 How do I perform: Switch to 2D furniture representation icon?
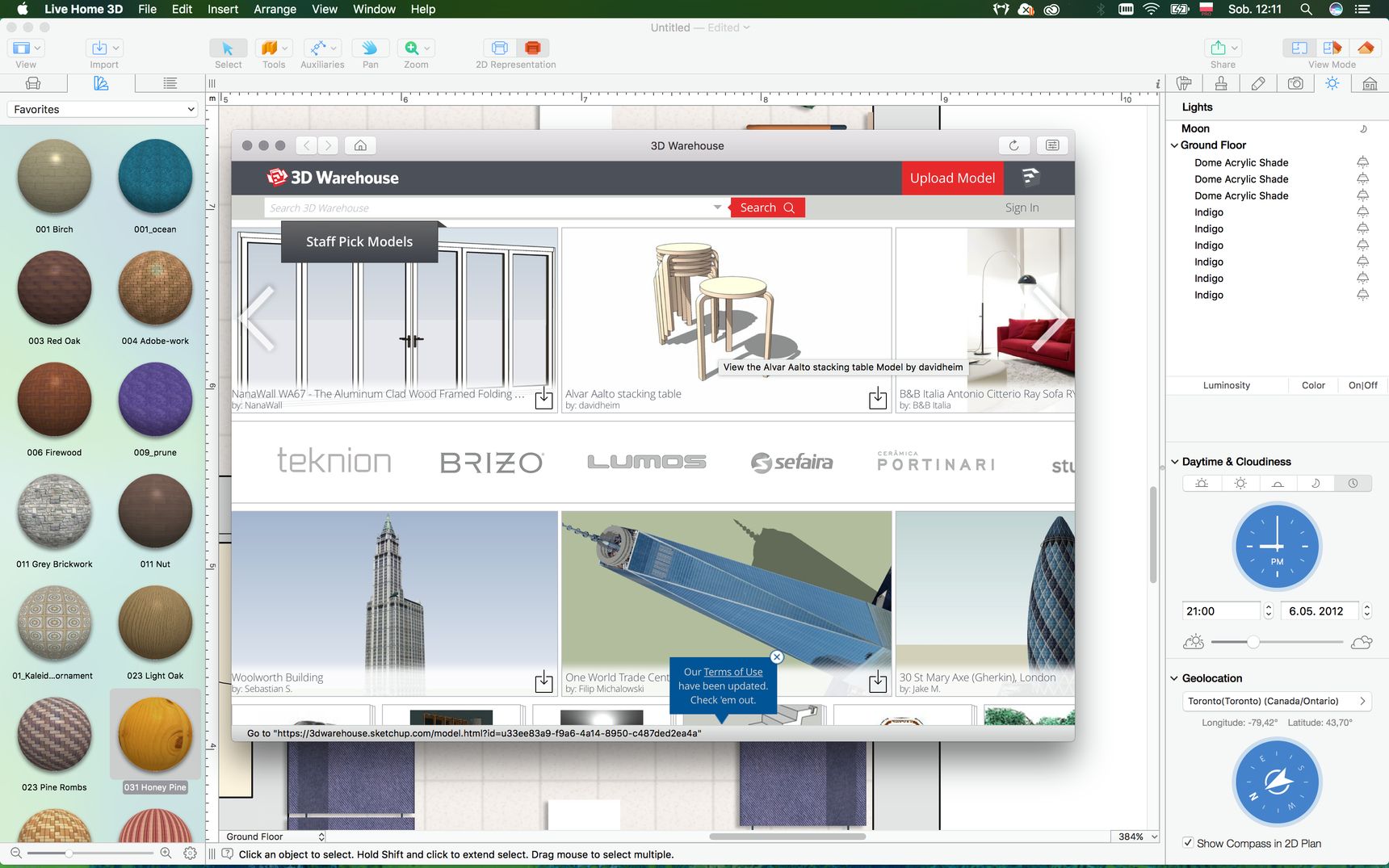(533, 48)
